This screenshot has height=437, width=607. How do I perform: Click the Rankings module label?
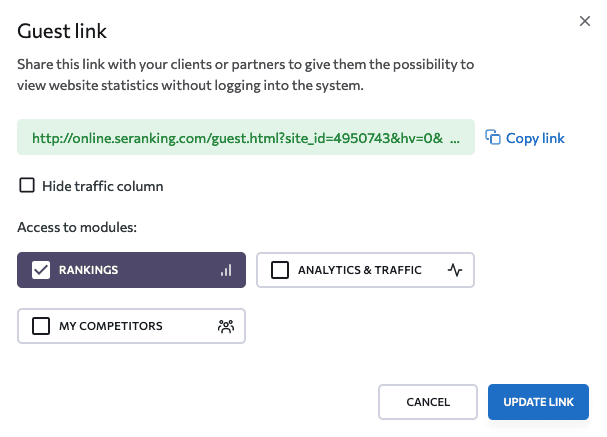coord(89,270)
